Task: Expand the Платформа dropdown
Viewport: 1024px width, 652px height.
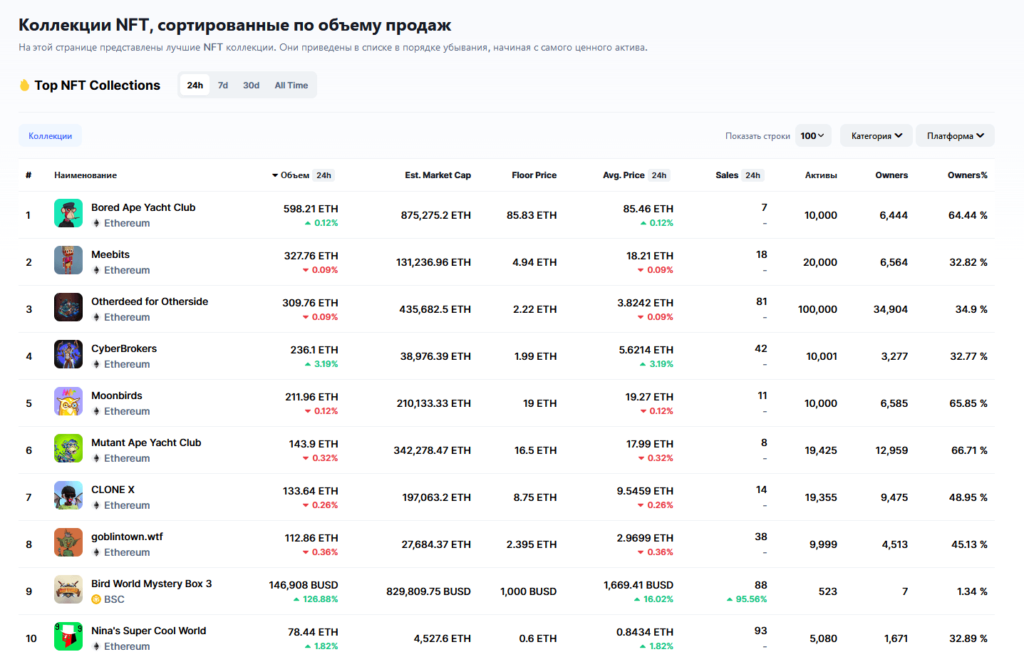Action: coord(955,136)
